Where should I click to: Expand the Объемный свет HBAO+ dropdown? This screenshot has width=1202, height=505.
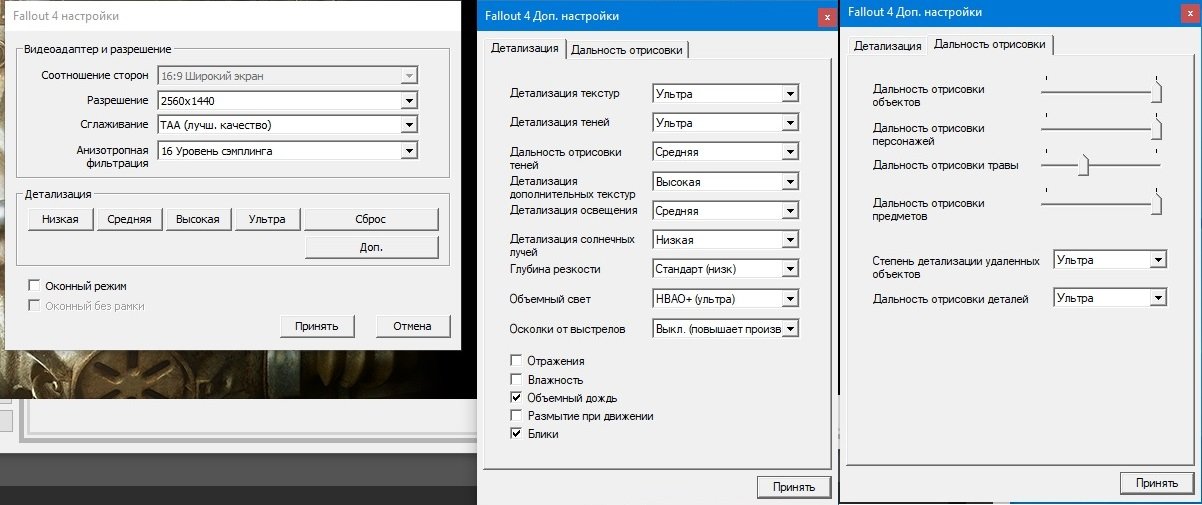(x=789, y=299)
